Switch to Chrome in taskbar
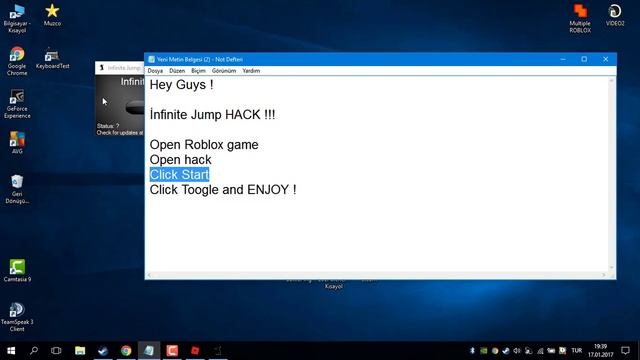 pyautogui.click(x=126, y=351)
